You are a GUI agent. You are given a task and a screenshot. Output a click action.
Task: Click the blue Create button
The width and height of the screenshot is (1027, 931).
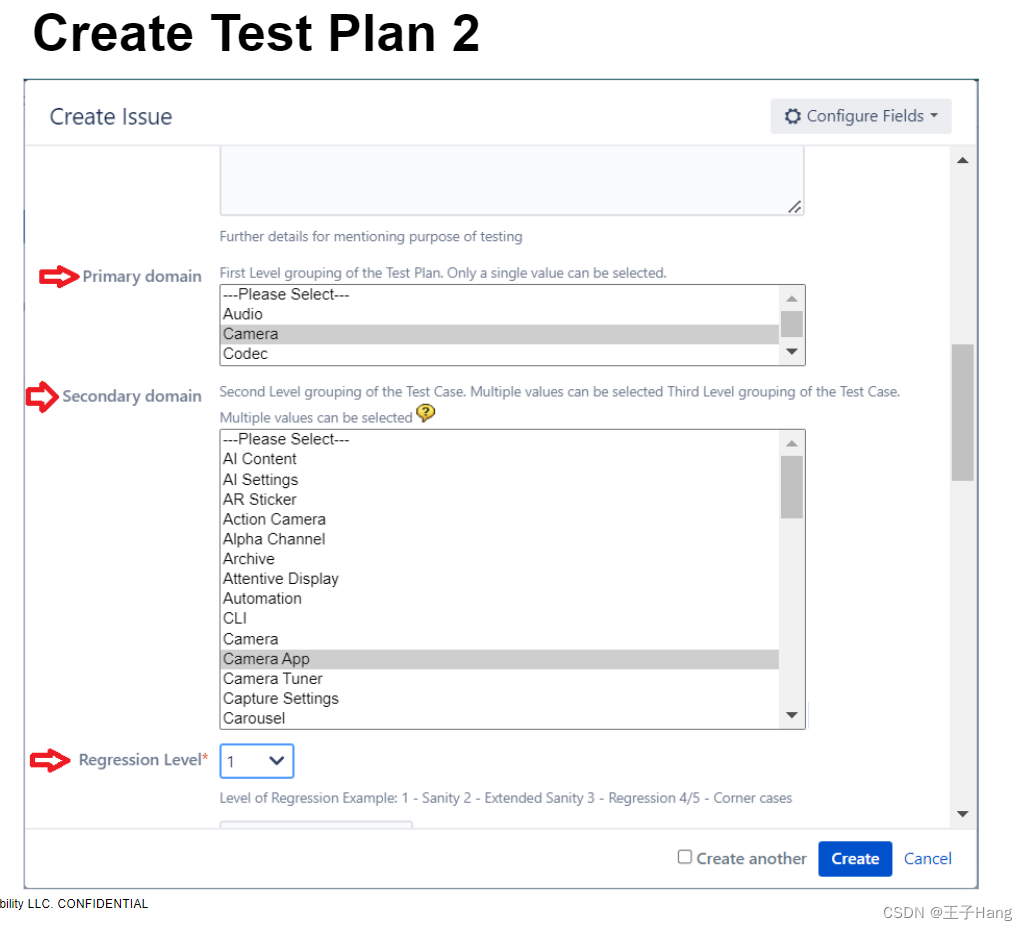click(855, 859)
